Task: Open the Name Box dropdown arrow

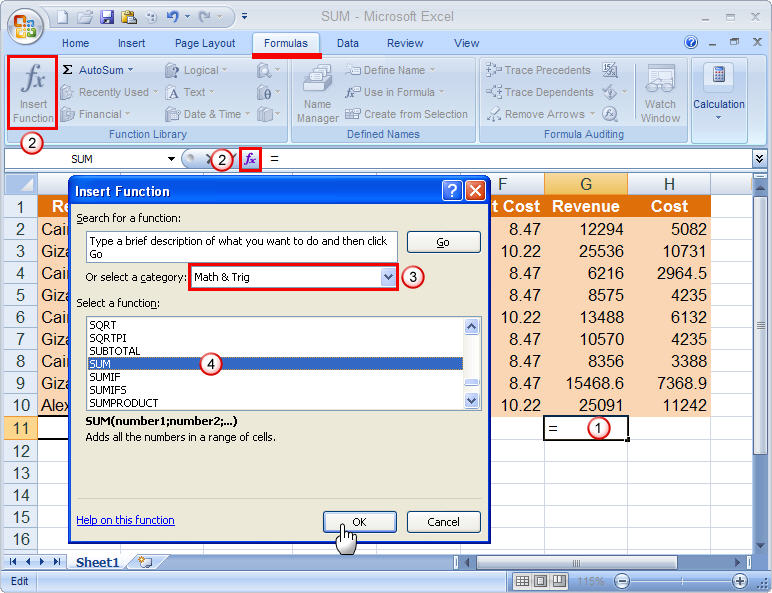Action: click(171, 159)
